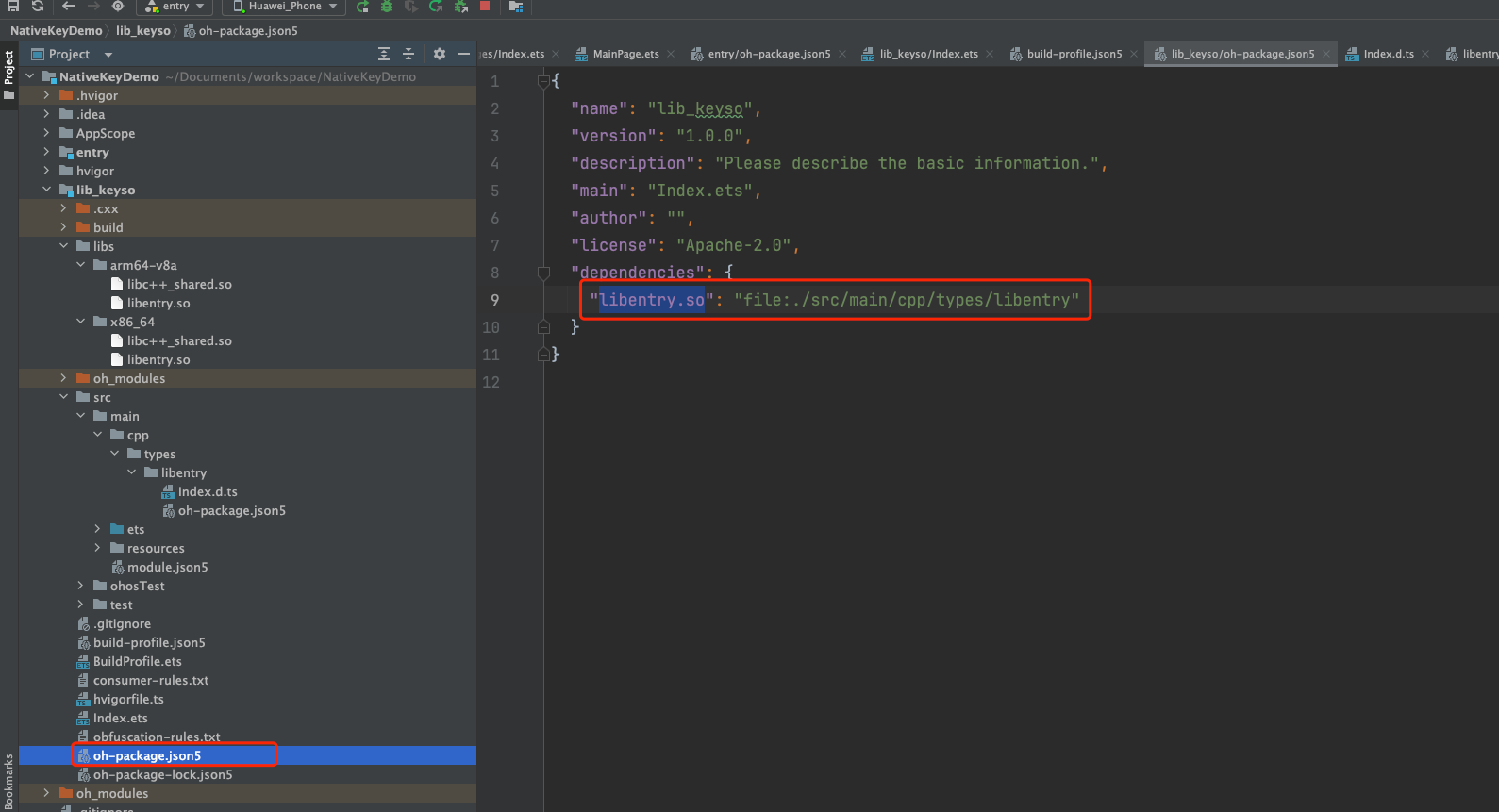Image resolution: width=1499 pixels, height=812 pixels.
Task: Click the Sync/Reload from disk icon
Action: 38,6
